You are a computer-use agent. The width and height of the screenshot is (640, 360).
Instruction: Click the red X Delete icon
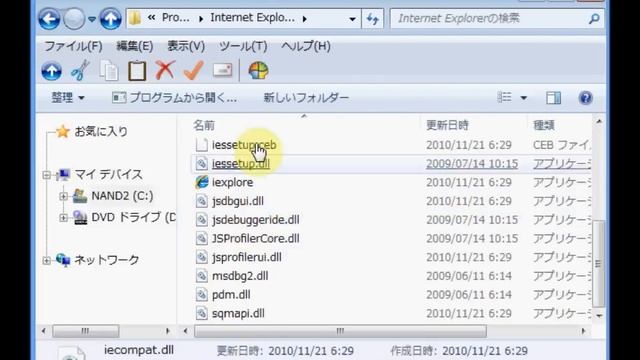point(165,70)
